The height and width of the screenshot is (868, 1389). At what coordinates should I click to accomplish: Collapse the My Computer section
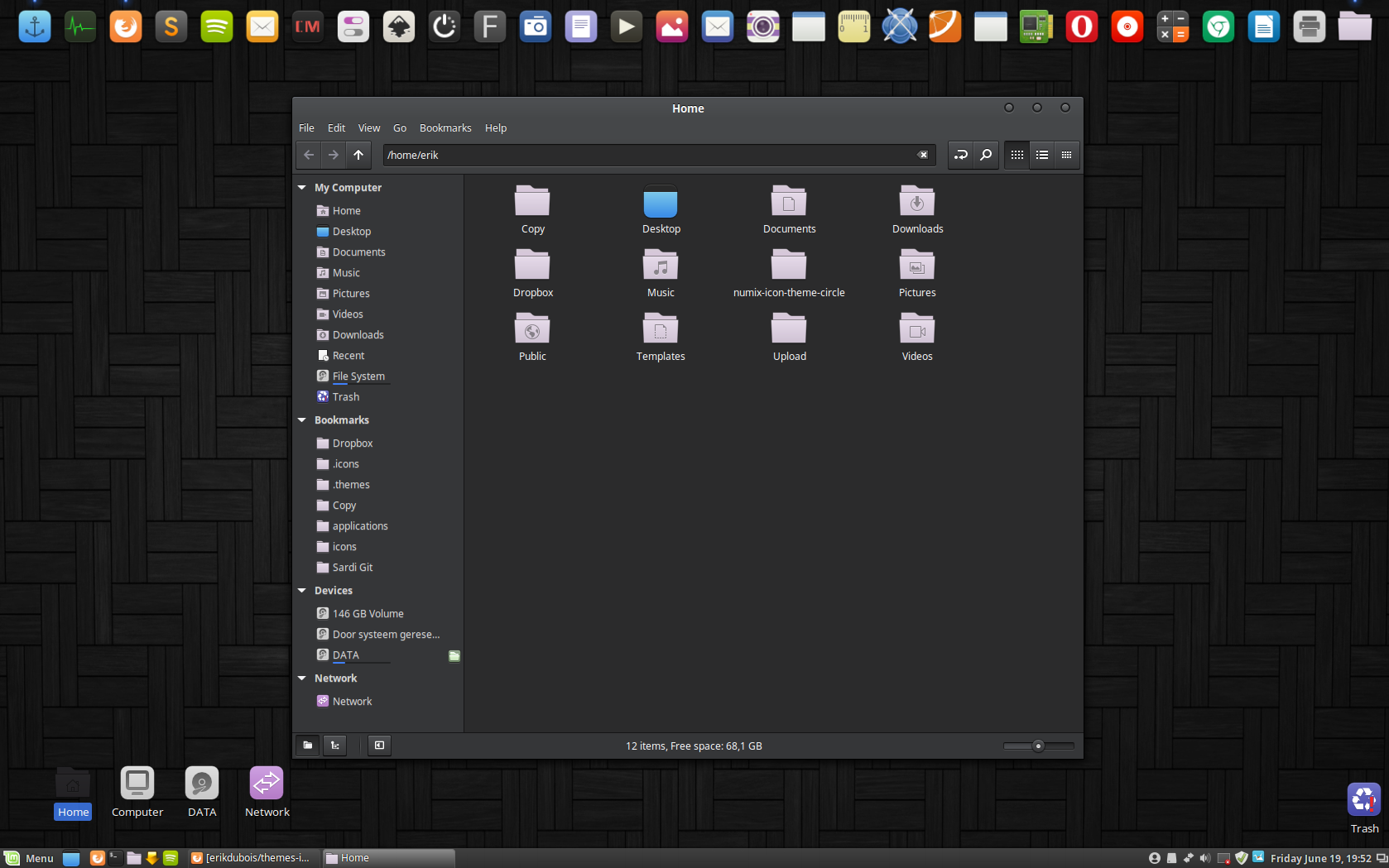pyautogui.click(x=302, y=188)
